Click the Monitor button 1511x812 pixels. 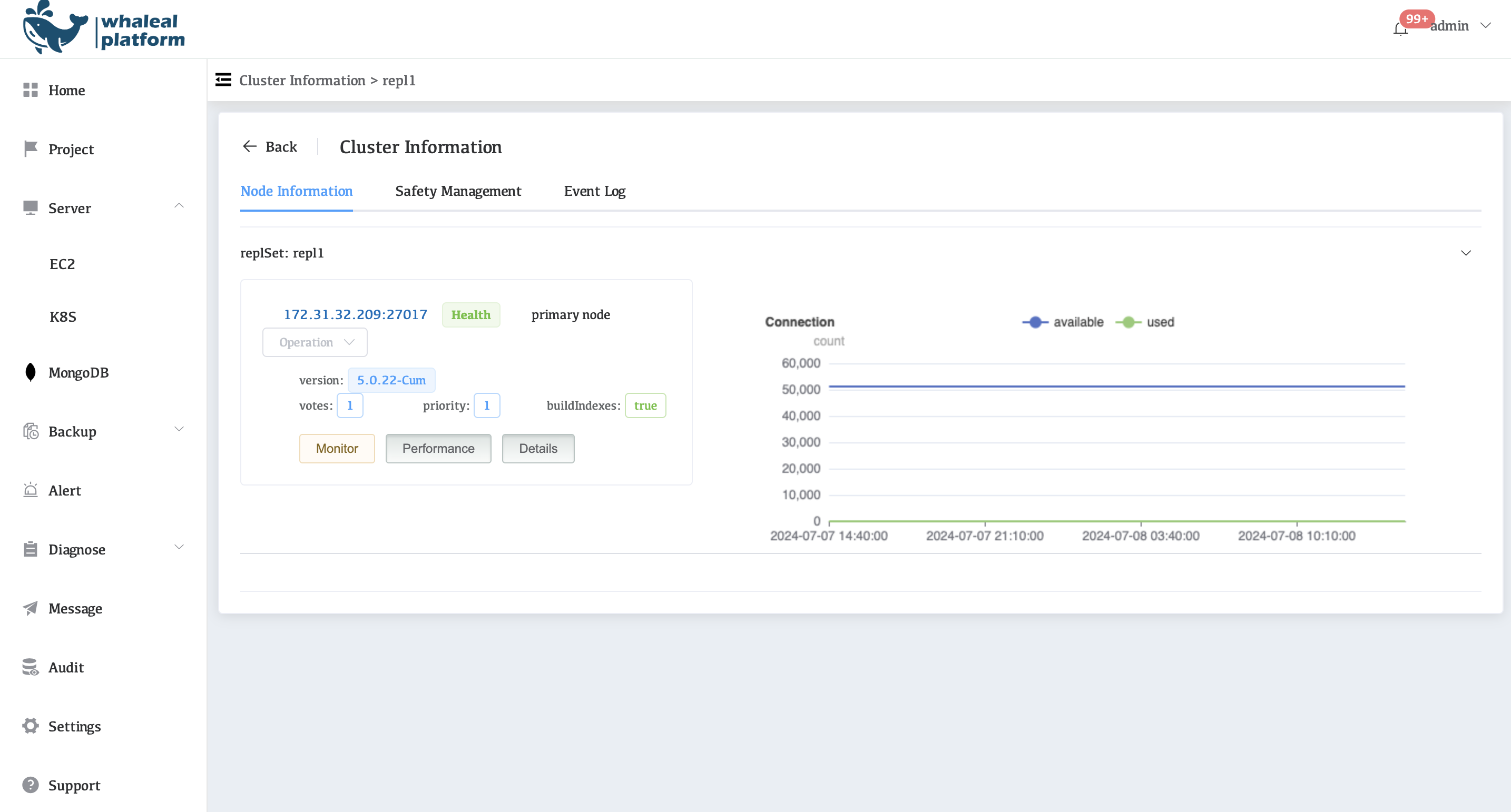(337, 449)
